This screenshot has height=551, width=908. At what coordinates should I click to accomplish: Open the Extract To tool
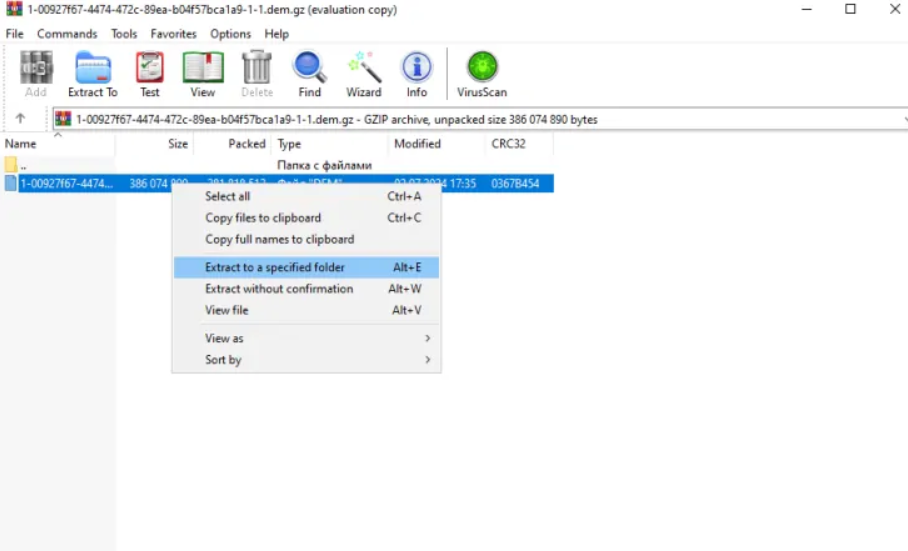(93, 74)
